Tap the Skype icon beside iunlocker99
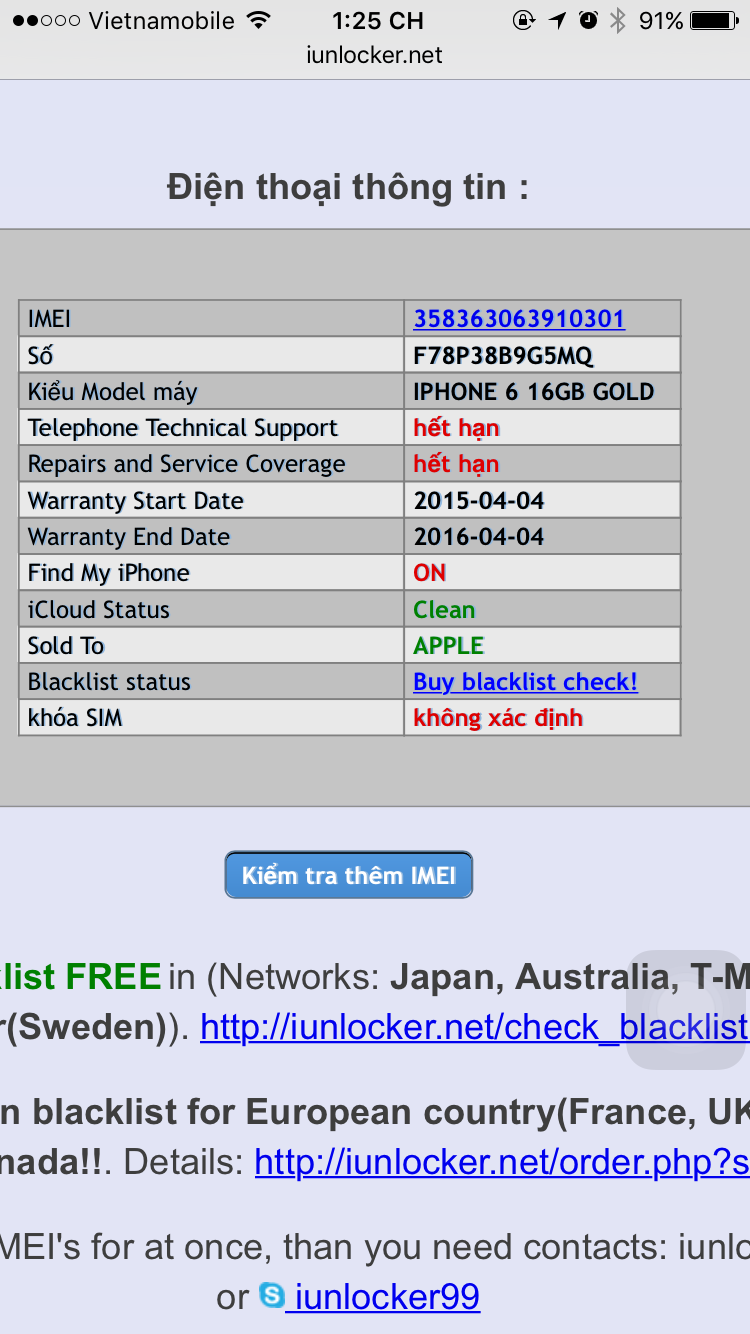This screenshot has height=1334, width=750. pyautogui.click(x=271, y=1296)
